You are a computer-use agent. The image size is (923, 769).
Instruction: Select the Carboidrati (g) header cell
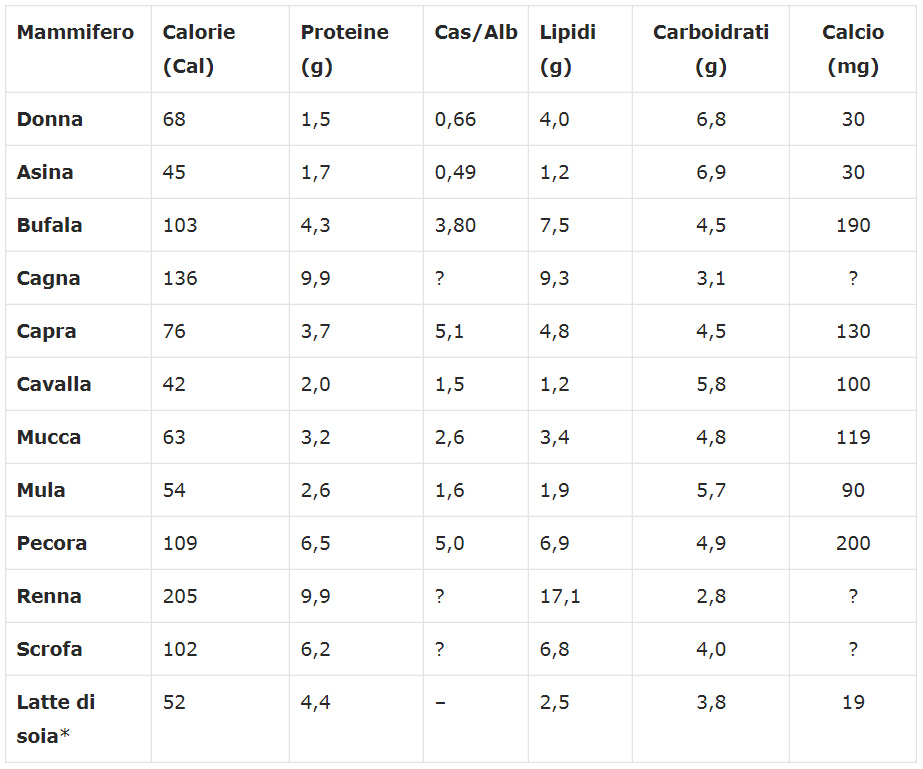coord(711,49)
